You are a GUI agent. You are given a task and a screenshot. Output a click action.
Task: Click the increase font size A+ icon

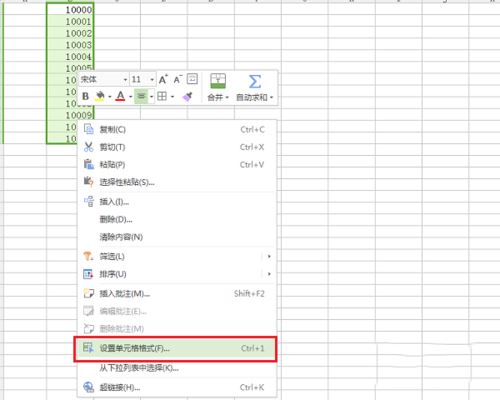click(163, 79)
